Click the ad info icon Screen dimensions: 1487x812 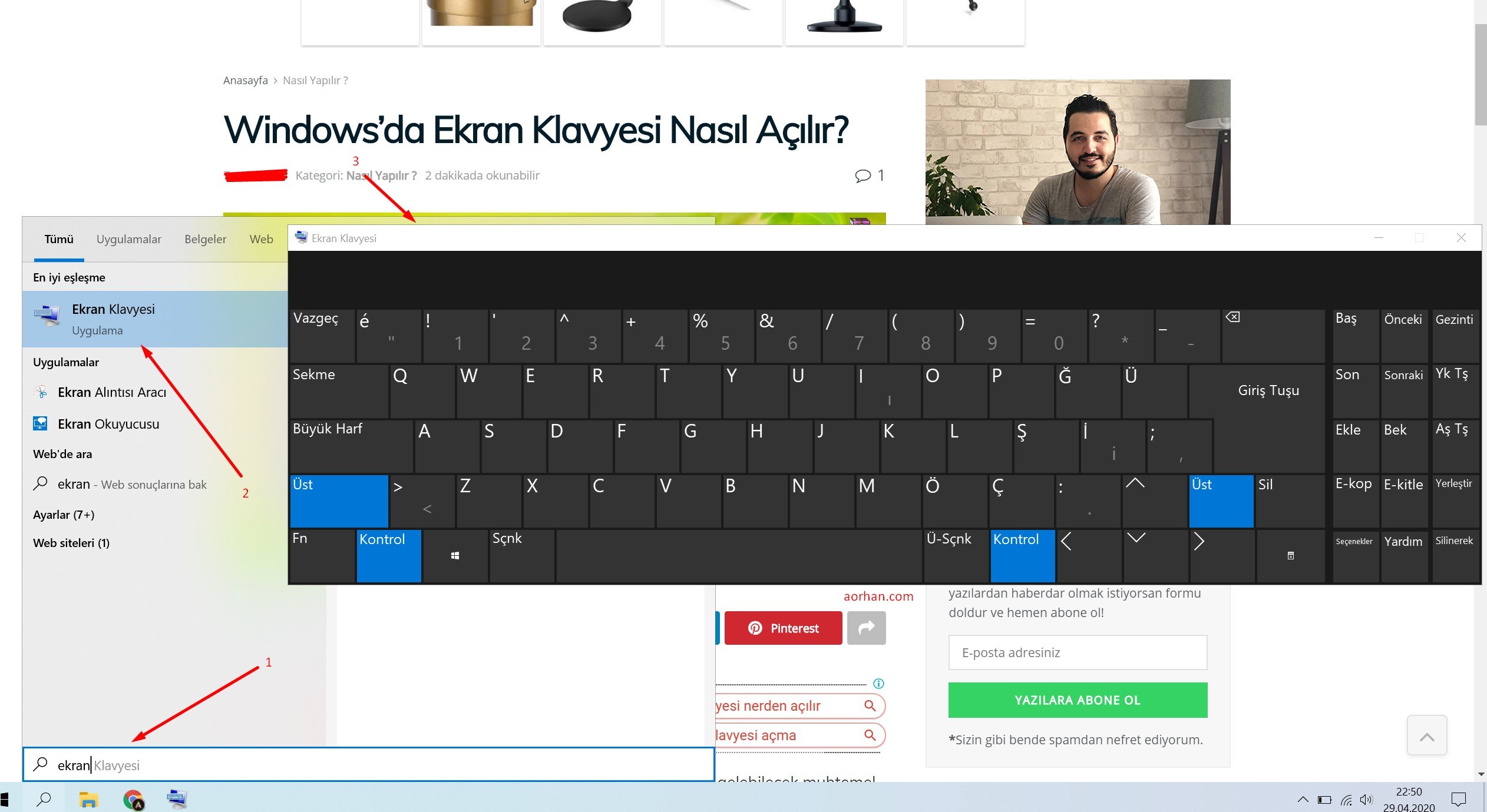(x=878, y=684)
